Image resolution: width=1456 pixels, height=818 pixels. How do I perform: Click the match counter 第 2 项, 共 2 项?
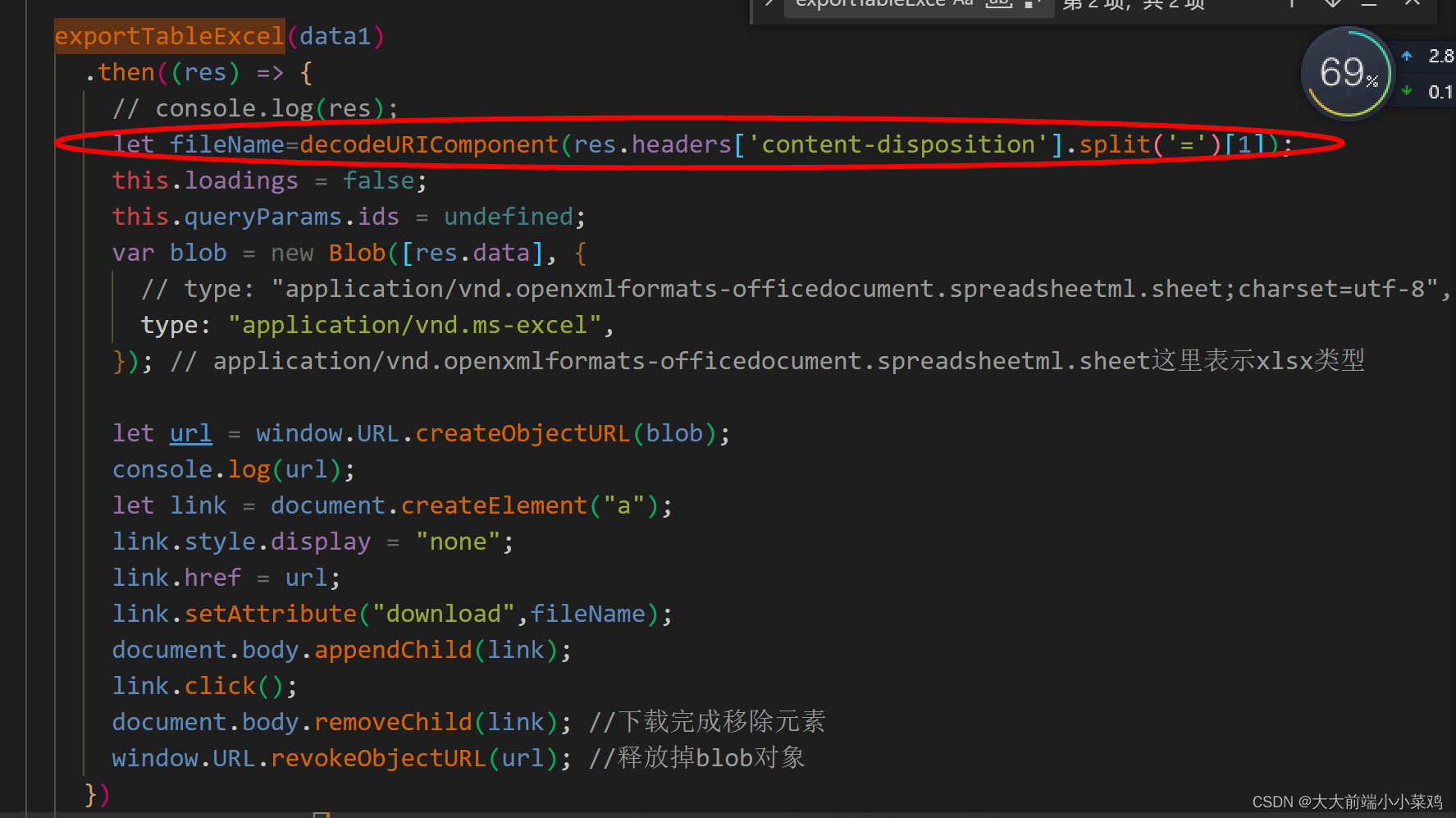pyautogui.click(x=1132, y=5)
